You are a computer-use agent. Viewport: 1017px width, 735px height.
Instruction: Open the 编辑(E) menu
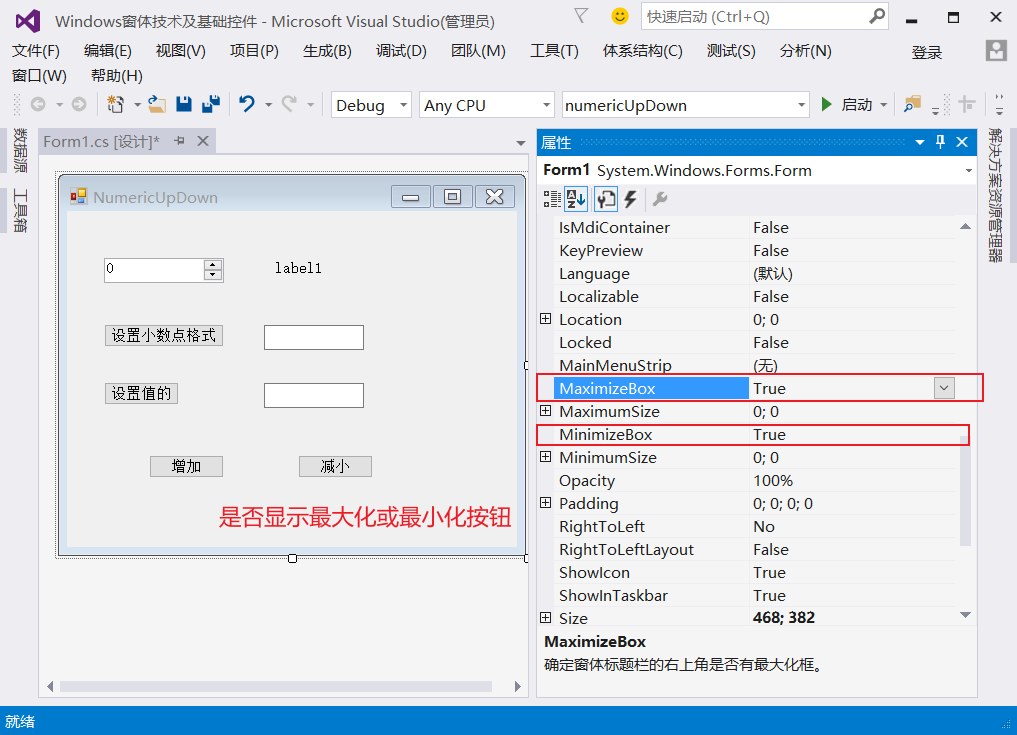[108, 51]
